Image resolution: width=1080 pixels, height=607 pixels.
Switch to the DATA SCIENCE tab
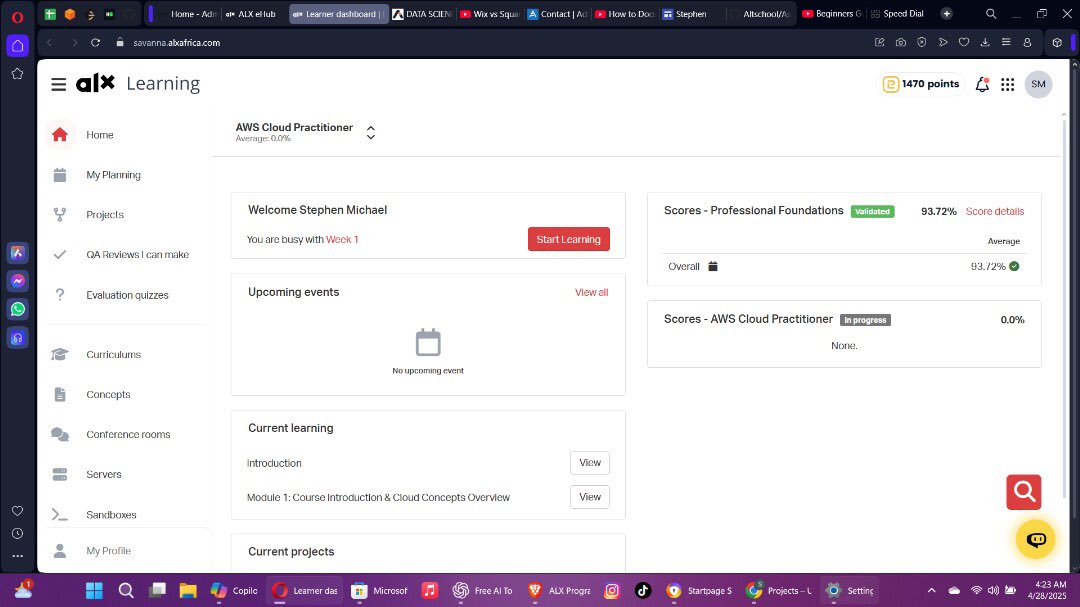click(x=422, y=14)
